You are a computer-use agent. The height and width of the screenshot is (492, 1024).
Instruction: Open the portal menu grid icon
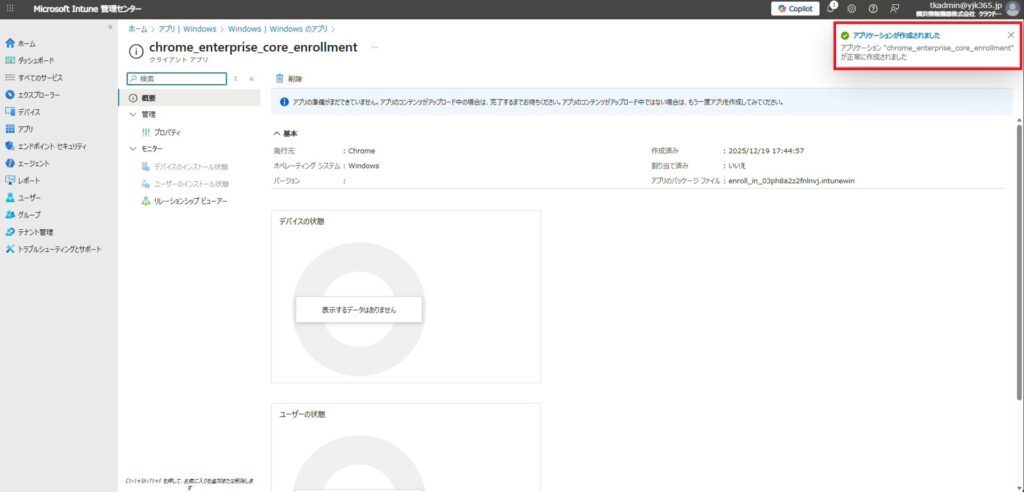coord(10,8)
